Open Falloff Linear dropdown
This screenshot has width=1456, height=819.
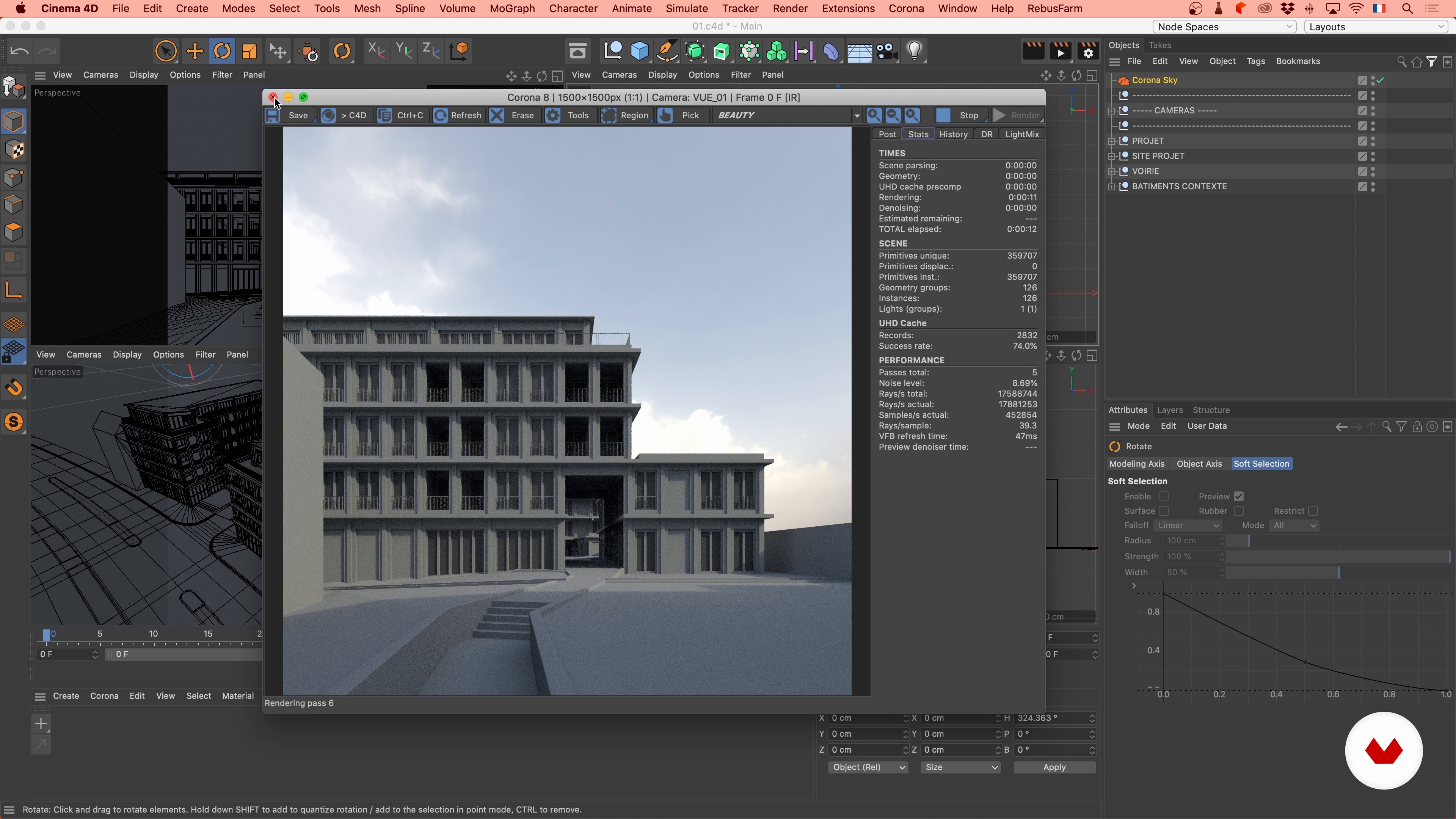(x=1188, y=526)
